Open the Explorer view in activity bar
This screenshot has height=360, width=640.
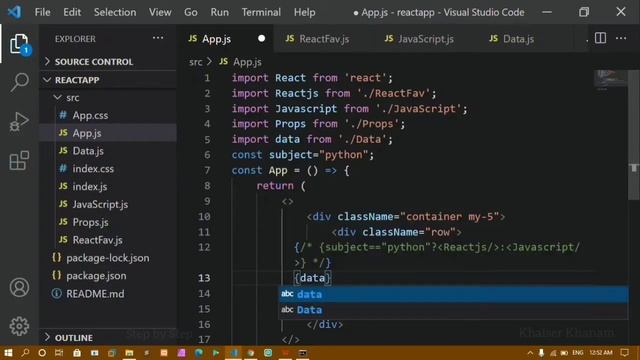[x=19, y=44]
